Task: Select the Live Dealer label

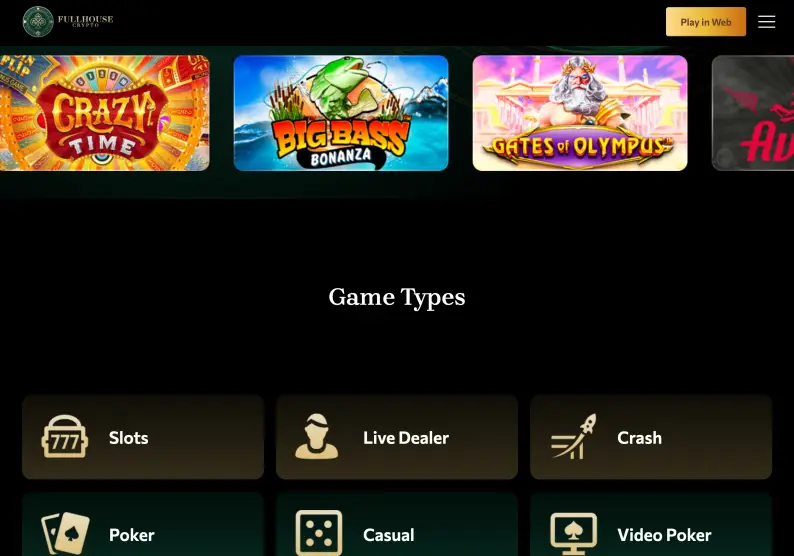Action: [x=406, y=438]
